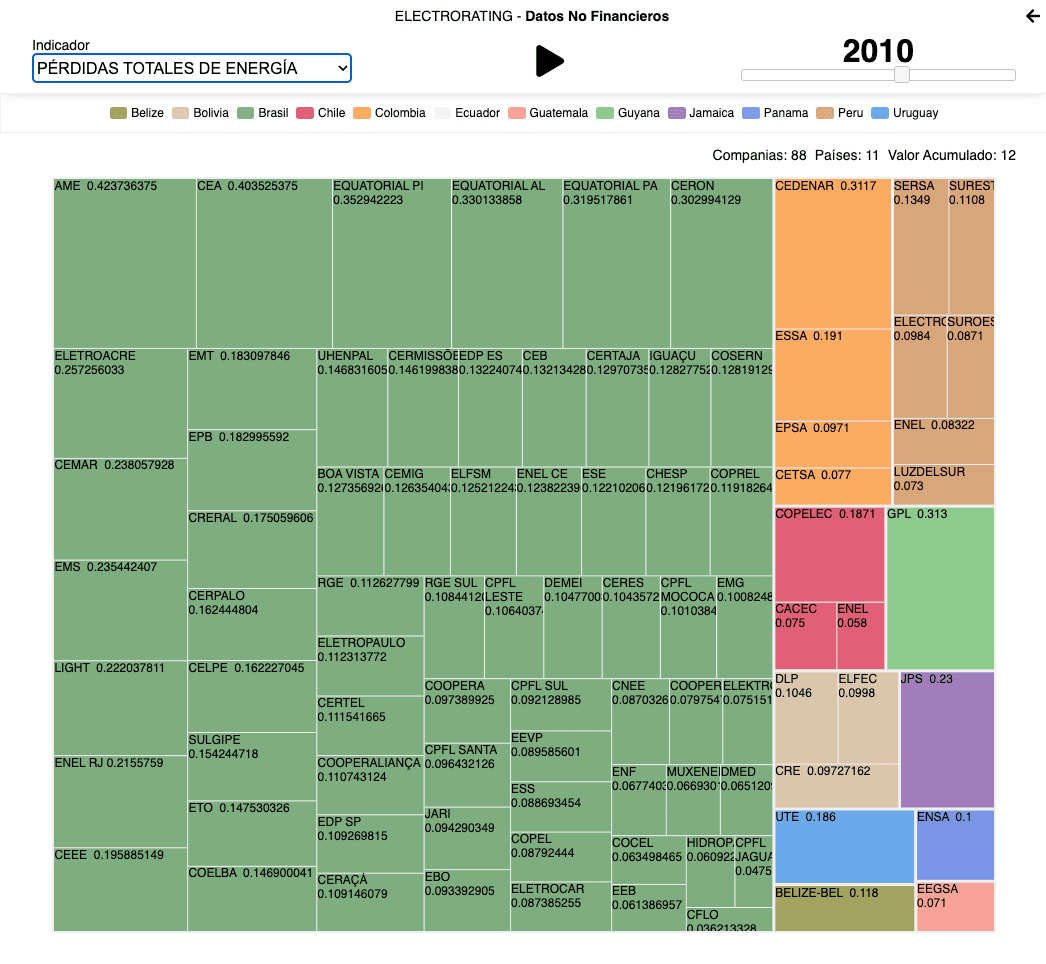Click the play animation button
1046x964 pixels.
click(x=550, y=61)
